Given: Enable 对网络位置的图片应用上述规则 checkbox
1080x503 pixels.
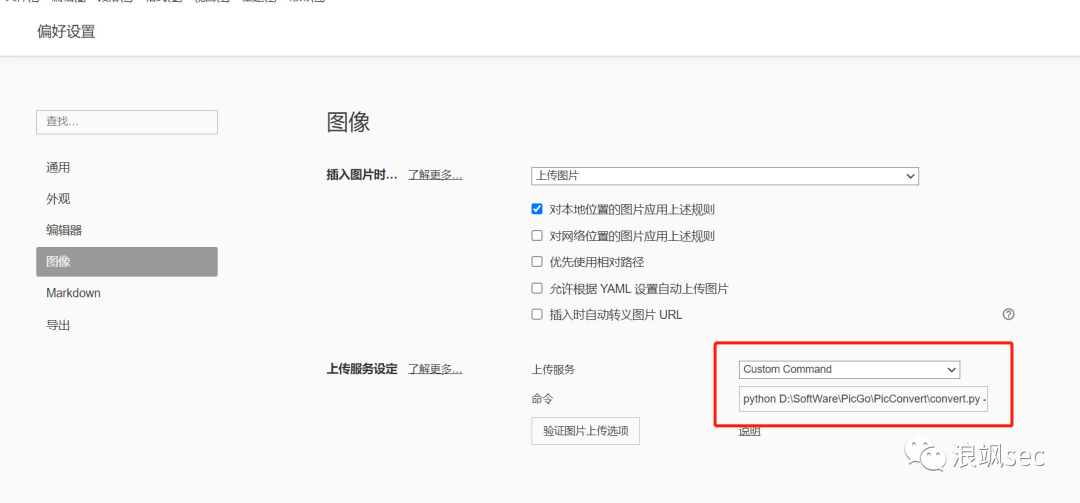Looking at the screenshot, I should click(x=537, y=236).
